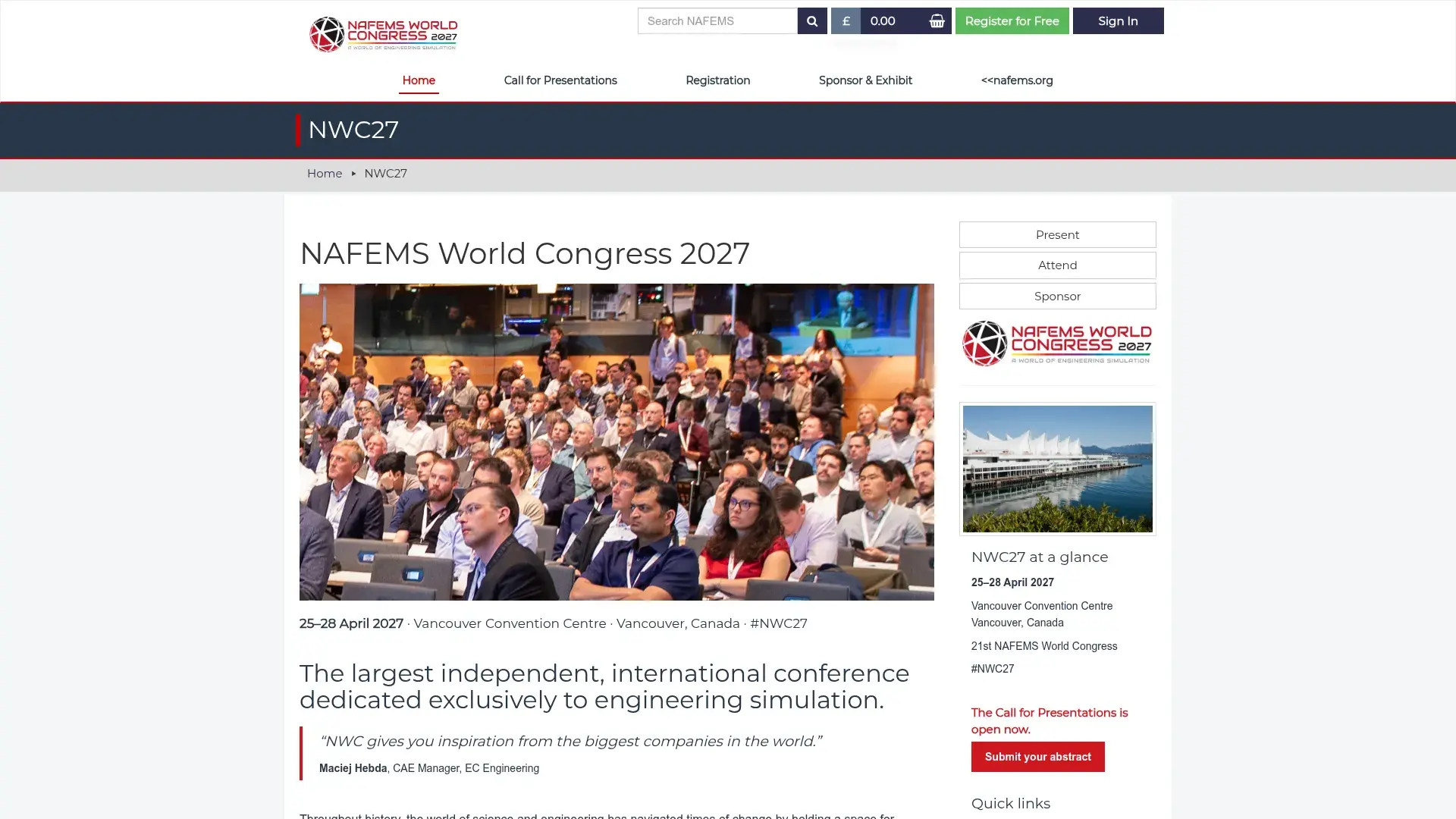This screenshot has height=819, width=1456.
Task: Click the Register for Free button
Action: 1012,21
